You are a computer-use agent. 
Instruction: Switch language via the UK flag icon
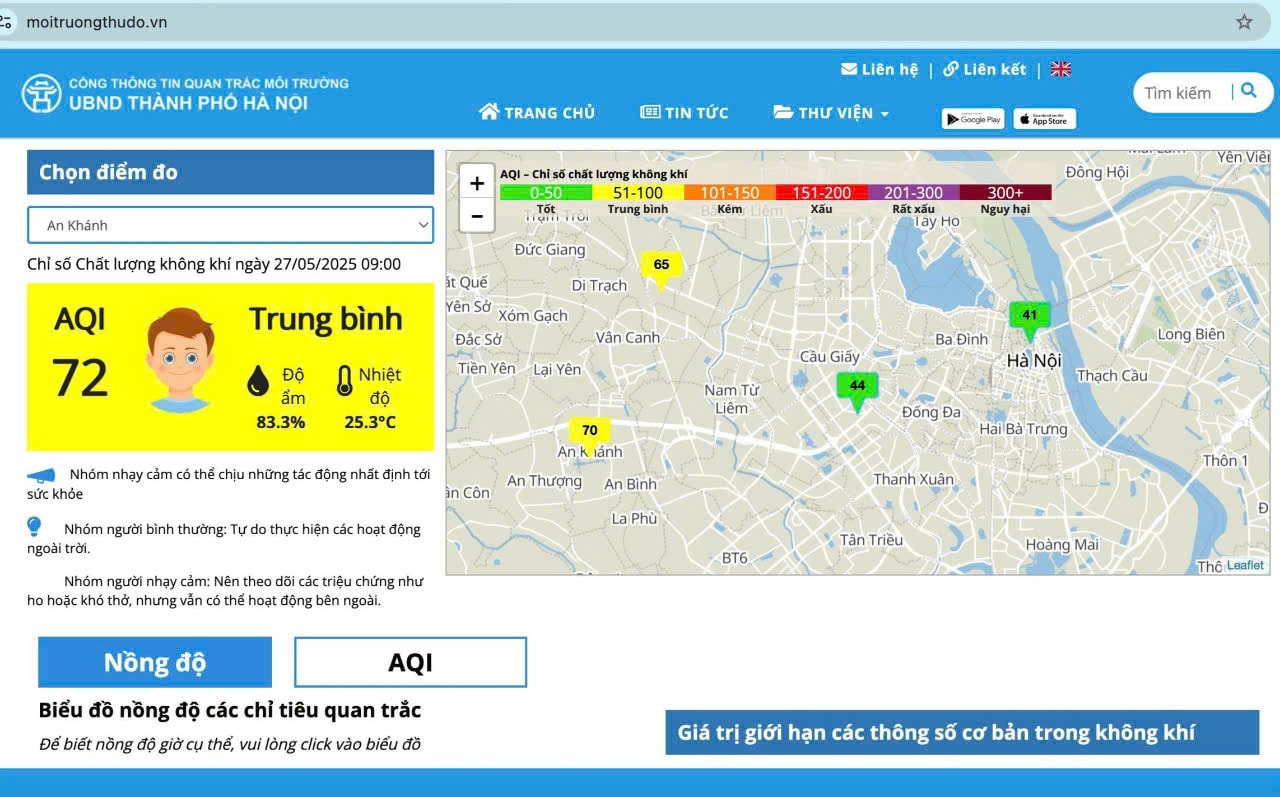1060,69
